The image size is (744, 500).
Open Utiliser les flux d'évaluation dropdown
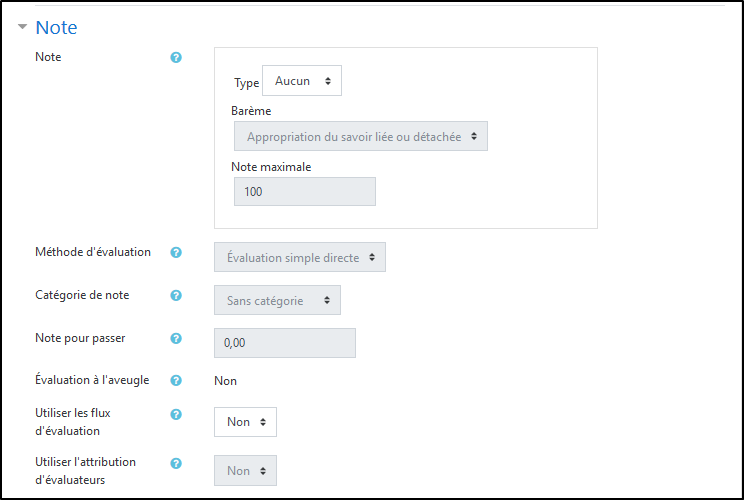pos(245,422)
